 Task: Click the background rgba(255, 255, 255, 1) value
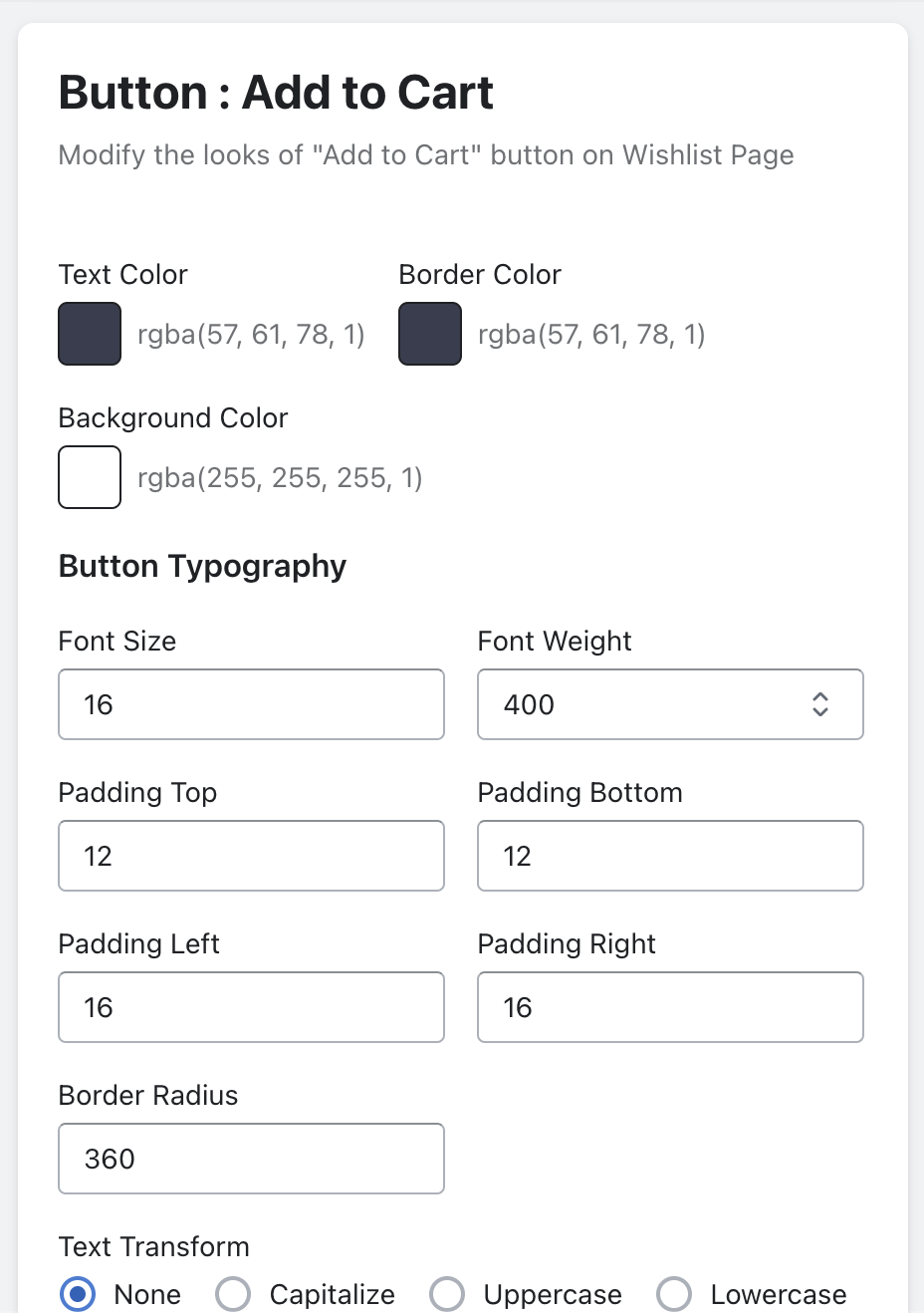coord(280,478)
